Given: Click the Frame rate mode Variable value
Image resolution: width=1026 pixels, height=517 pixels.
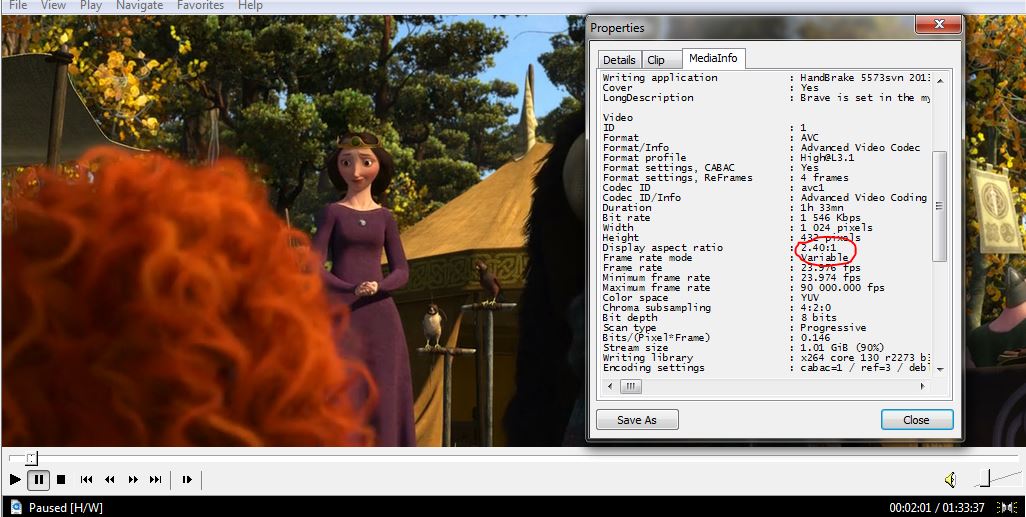Looking at the screenshot, I should pos(824,258).
